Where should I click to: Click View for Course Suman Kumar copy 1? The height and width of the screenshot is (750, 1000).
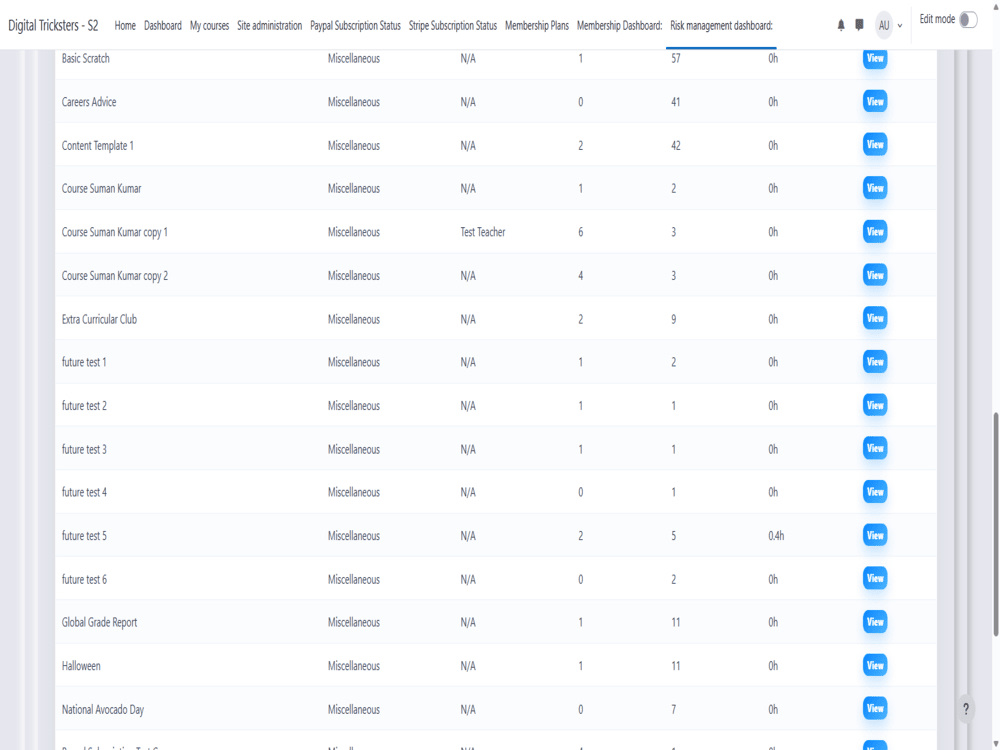pos(875,232)
